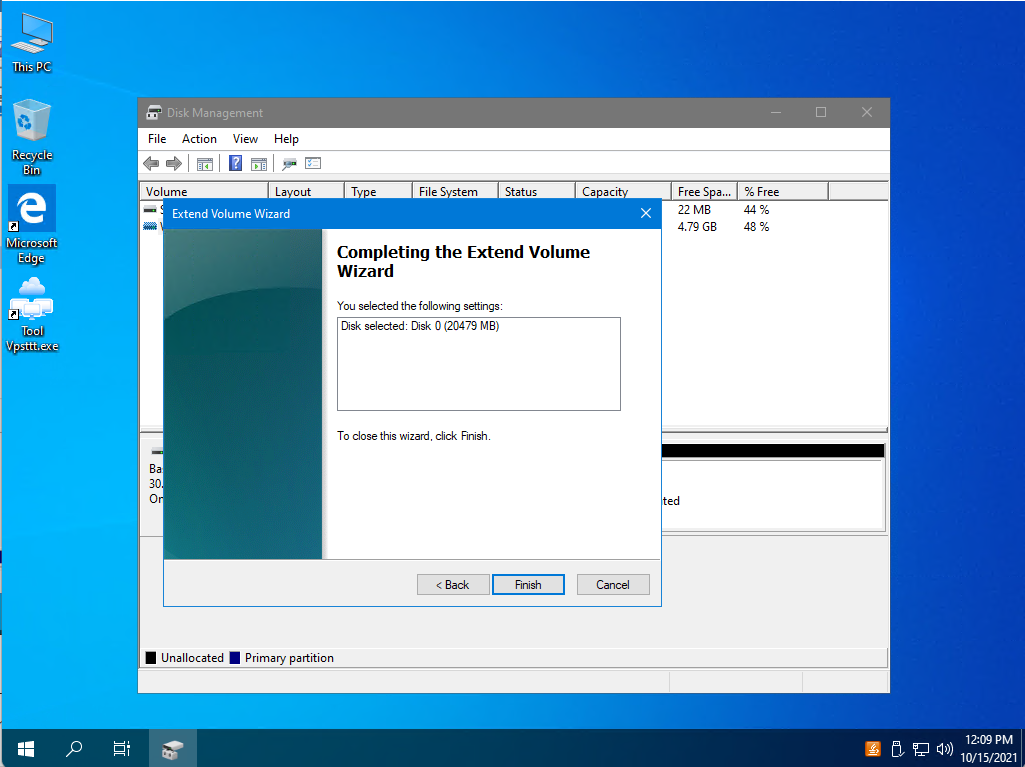1025x767 pixels.
Task: Click the Status column header
Action: click(537, 192)
